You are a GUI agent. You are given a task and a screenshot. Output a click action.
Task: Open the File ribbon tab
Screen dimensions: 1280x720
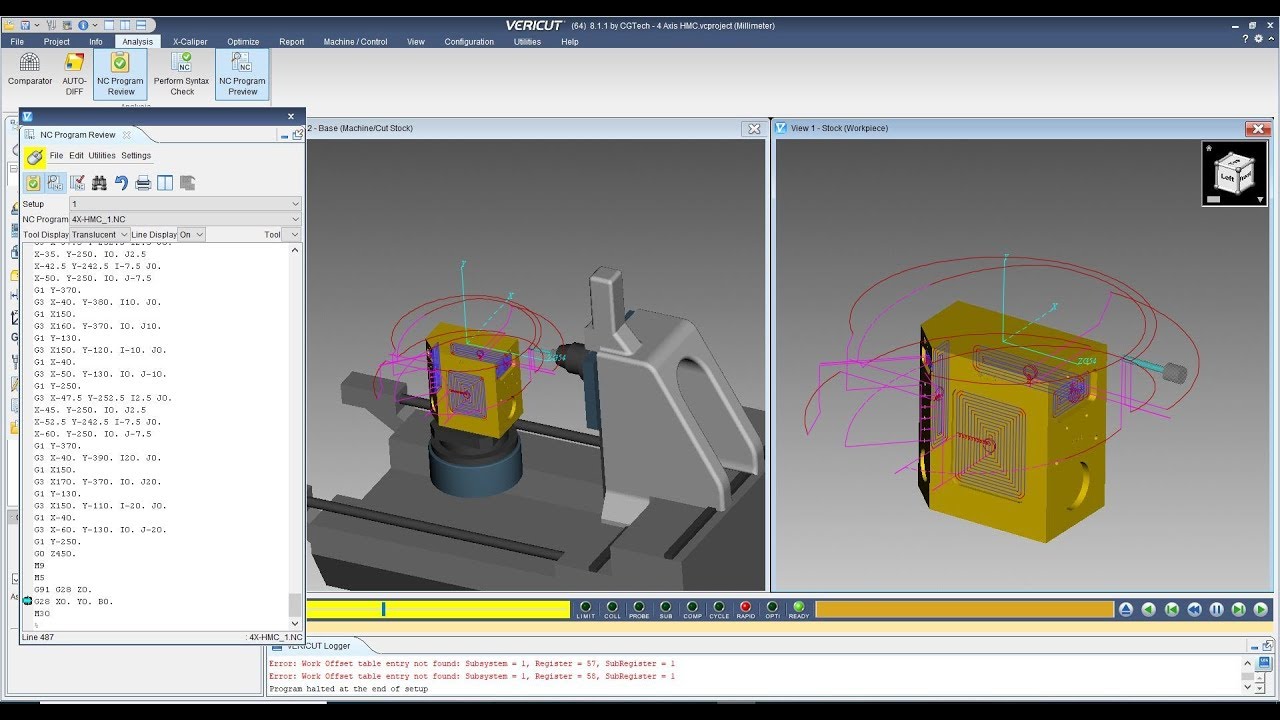[17, 42]
